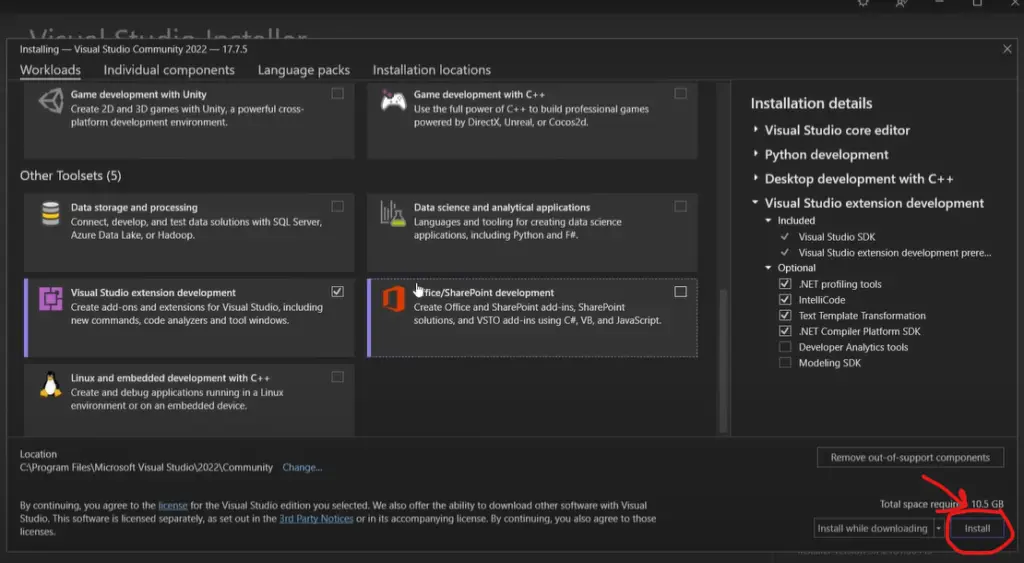Click the Install button
Screen dimensions: 1024x563
[977, 528]
